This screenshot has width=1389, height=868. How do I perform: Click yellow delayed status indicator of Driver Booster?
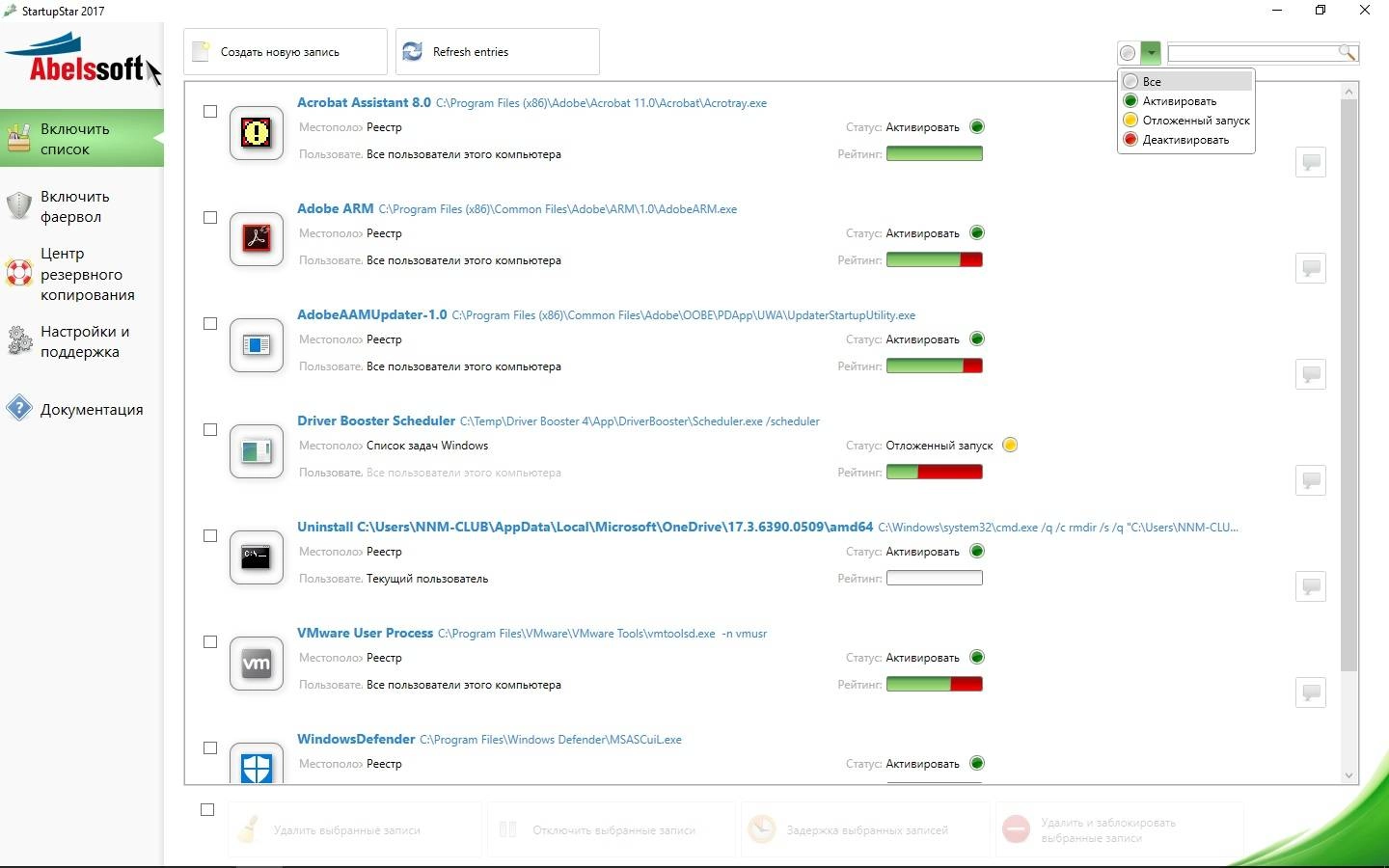click(1010, 445)
